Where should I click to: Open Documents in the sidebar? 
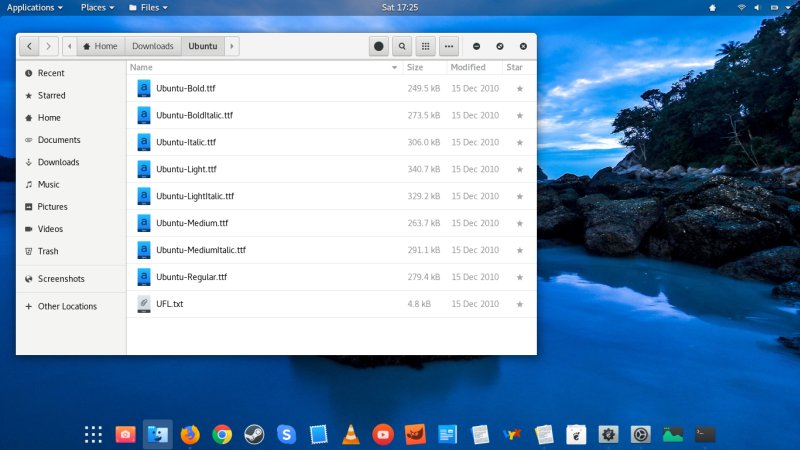click(x=59, y=140)
